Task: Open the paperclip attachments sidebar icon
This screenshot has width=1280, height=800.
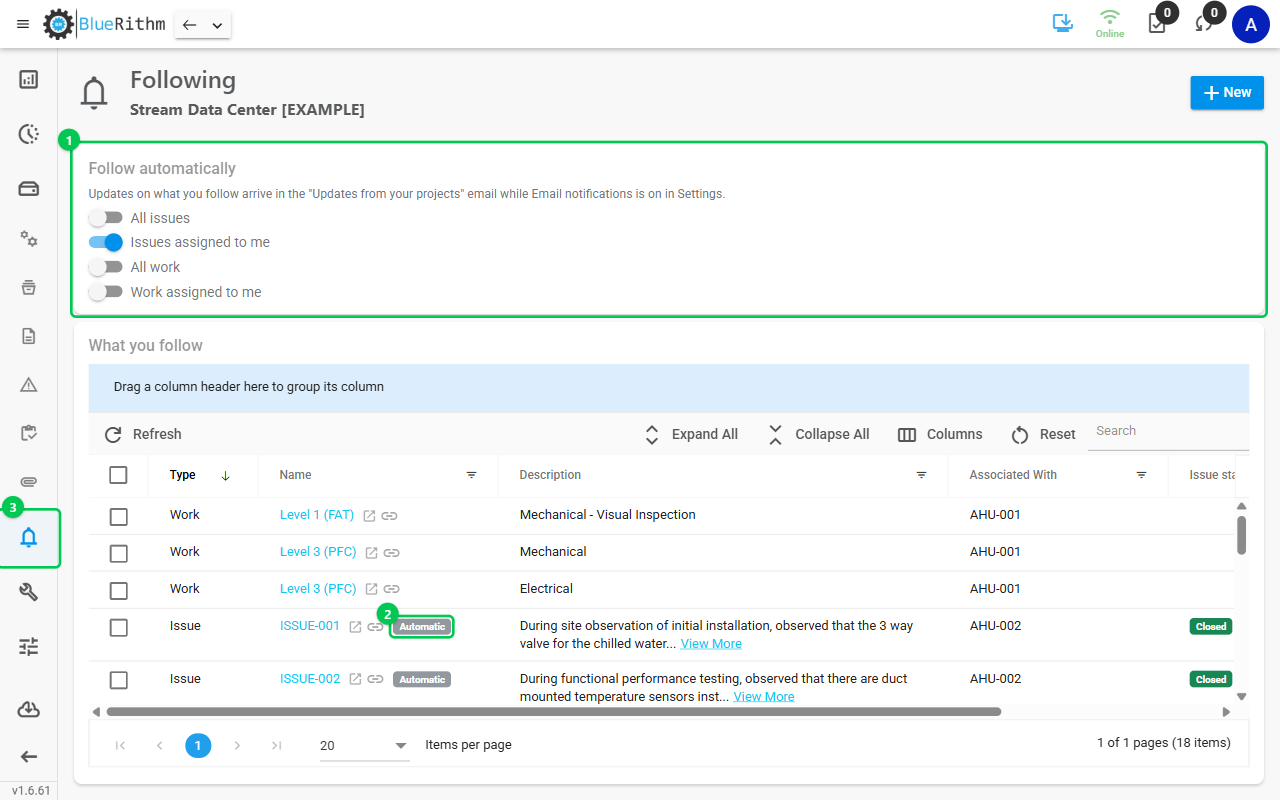Action: 29,482
